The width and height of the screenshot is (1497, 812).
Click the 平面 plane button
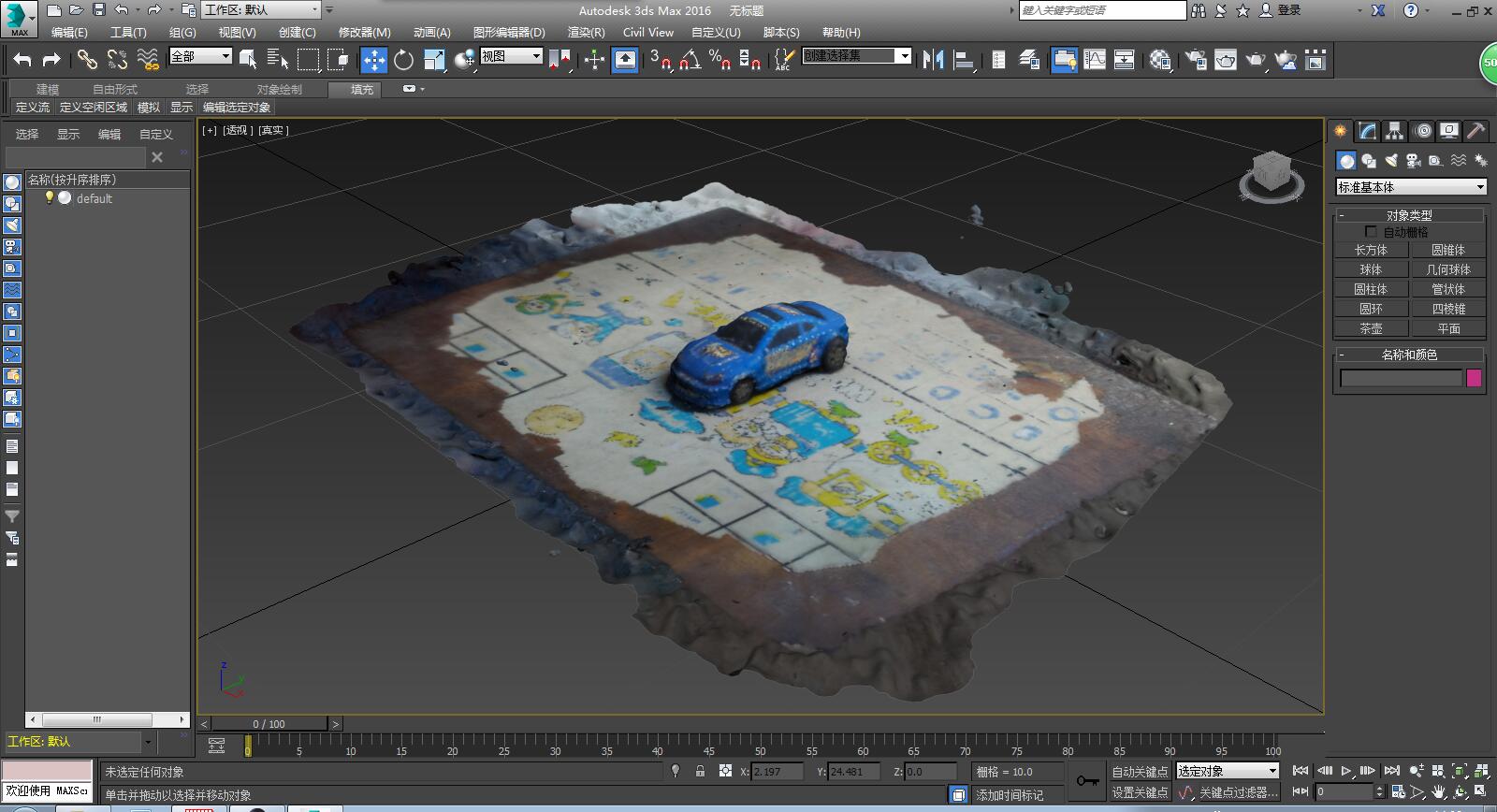pyautogui.click(x=1448, y=328)
